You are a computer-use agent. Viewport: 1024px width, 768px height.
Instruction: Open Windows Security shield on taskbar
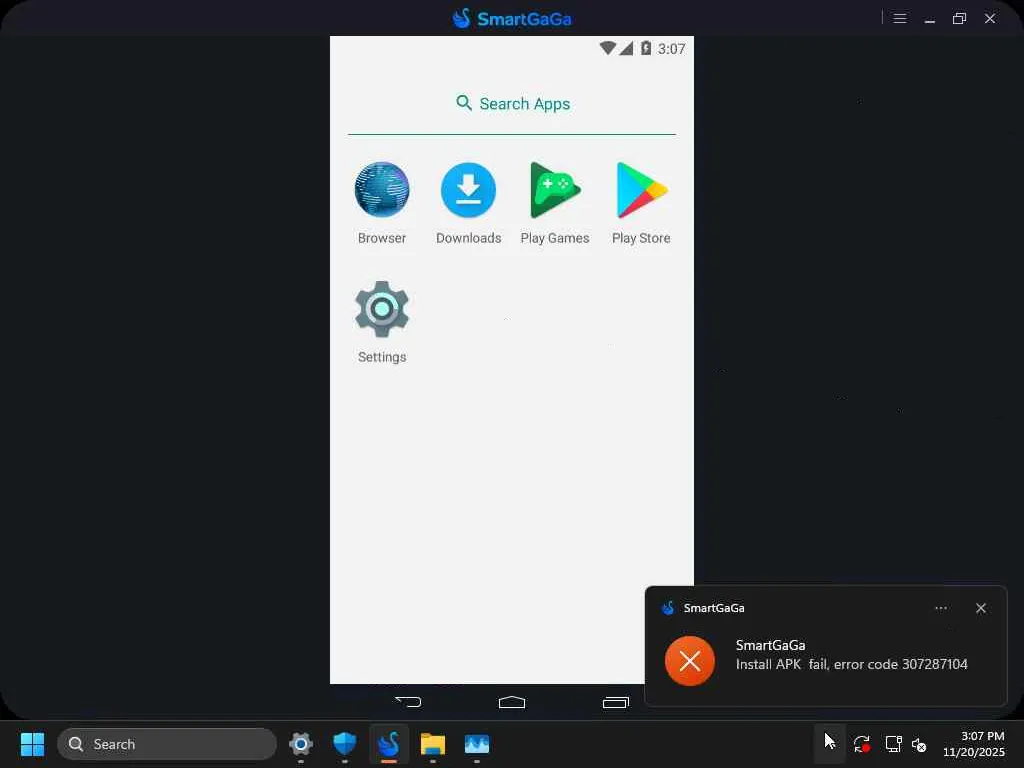(x=345, y=744)
